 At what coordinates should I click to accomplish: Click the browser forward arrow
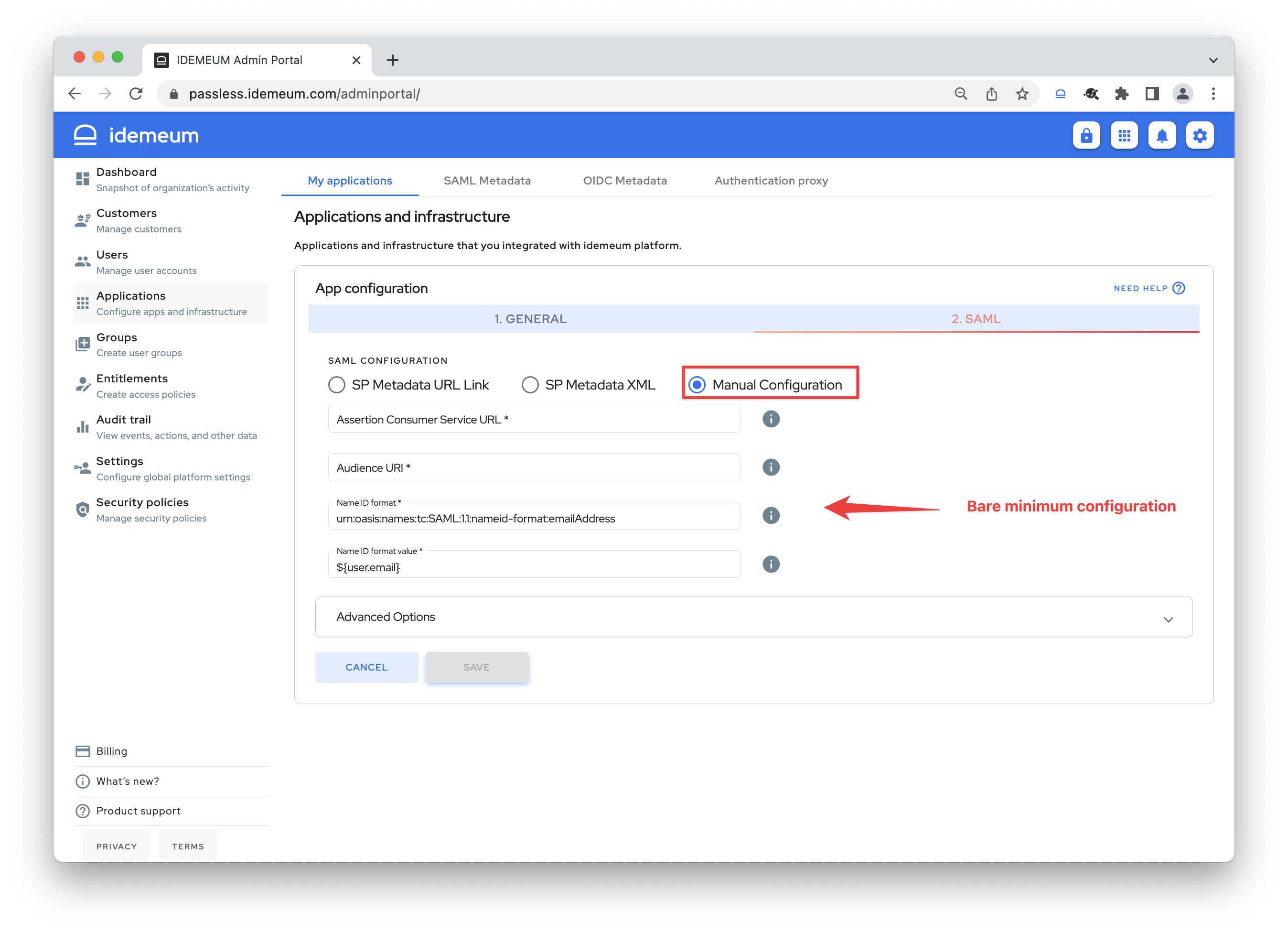pos(105,94)
